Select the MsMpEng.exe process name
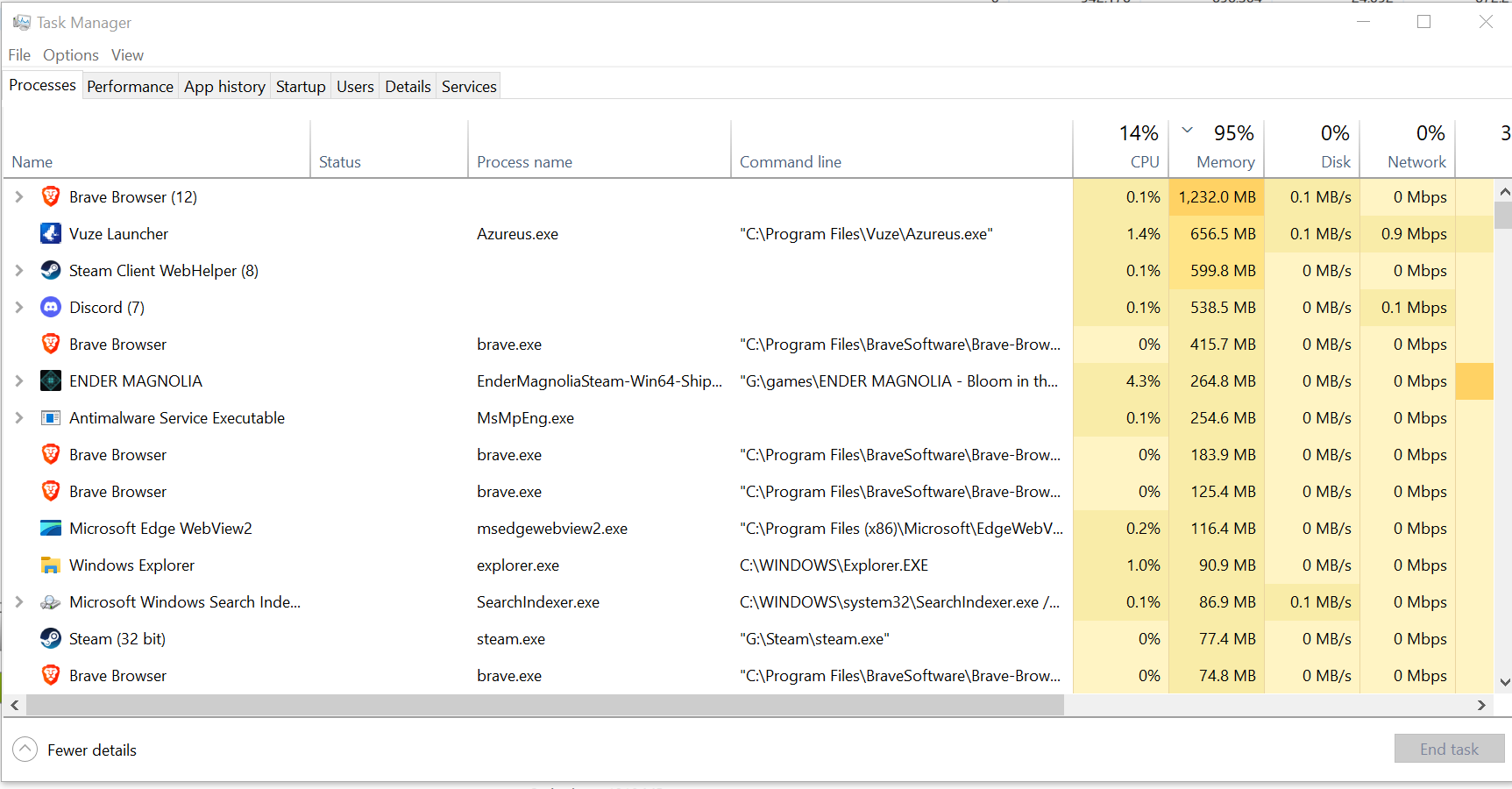 (525, 418)
